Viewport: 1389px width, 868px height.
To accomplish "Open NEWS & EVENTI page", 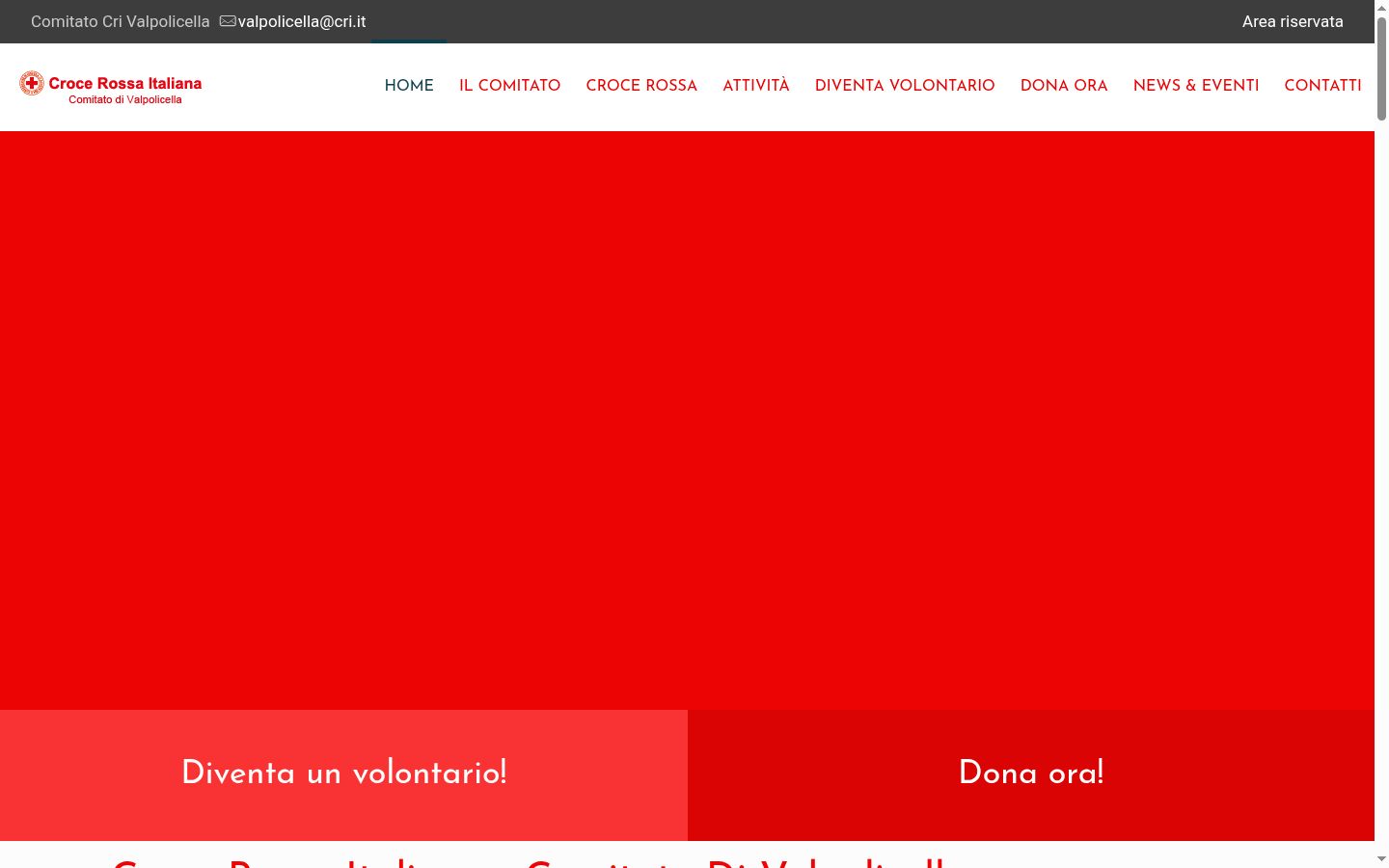I will click(x=1196, y=85).
